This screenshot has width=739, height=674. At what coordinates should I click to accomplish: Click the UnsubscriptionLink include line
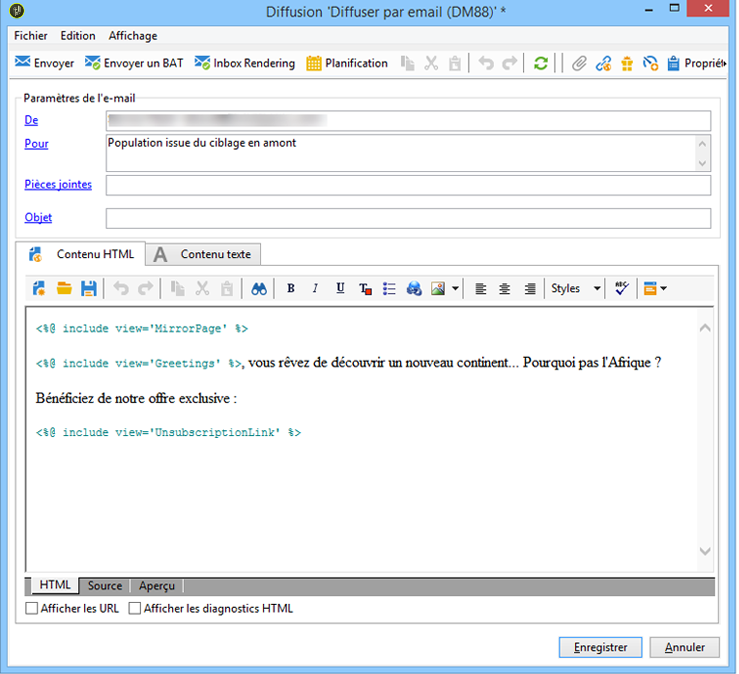[x=168, y=432]
